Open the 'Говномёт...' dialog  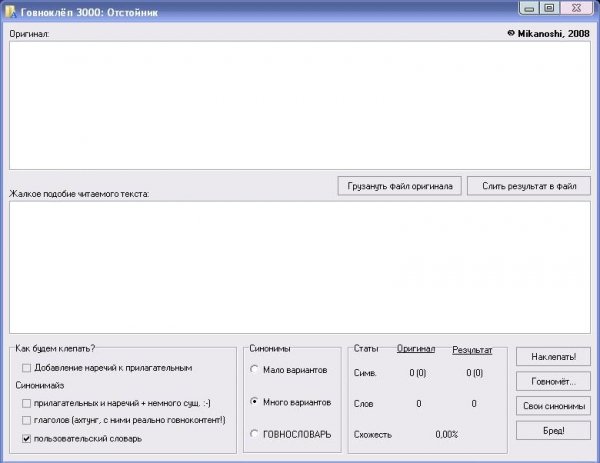point(553,381)
